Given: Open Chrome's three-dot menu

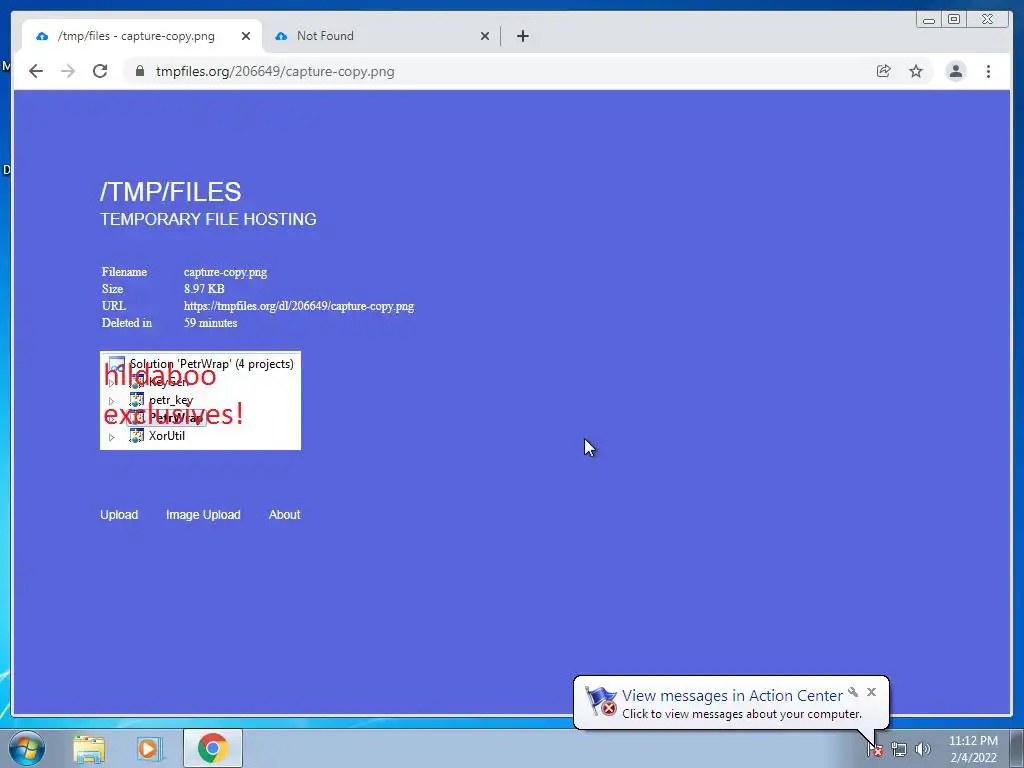Looking at the screenshot, I should click(988, 71).
